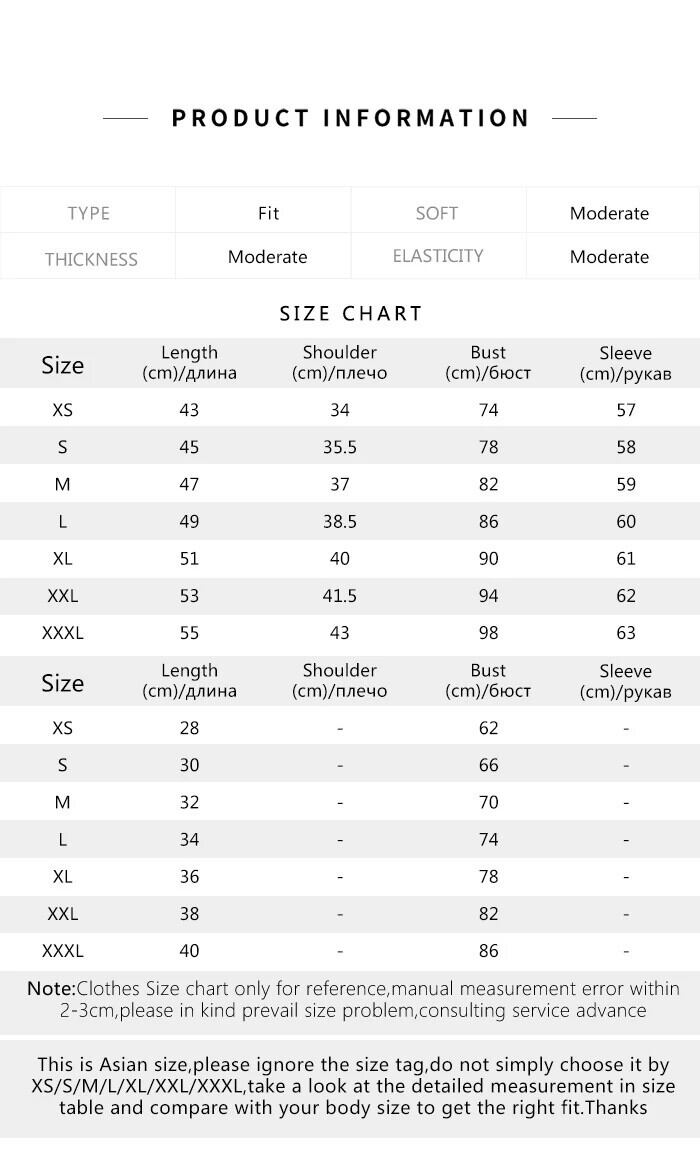
Task: Select the length value 55
Action: coord(189,633)
